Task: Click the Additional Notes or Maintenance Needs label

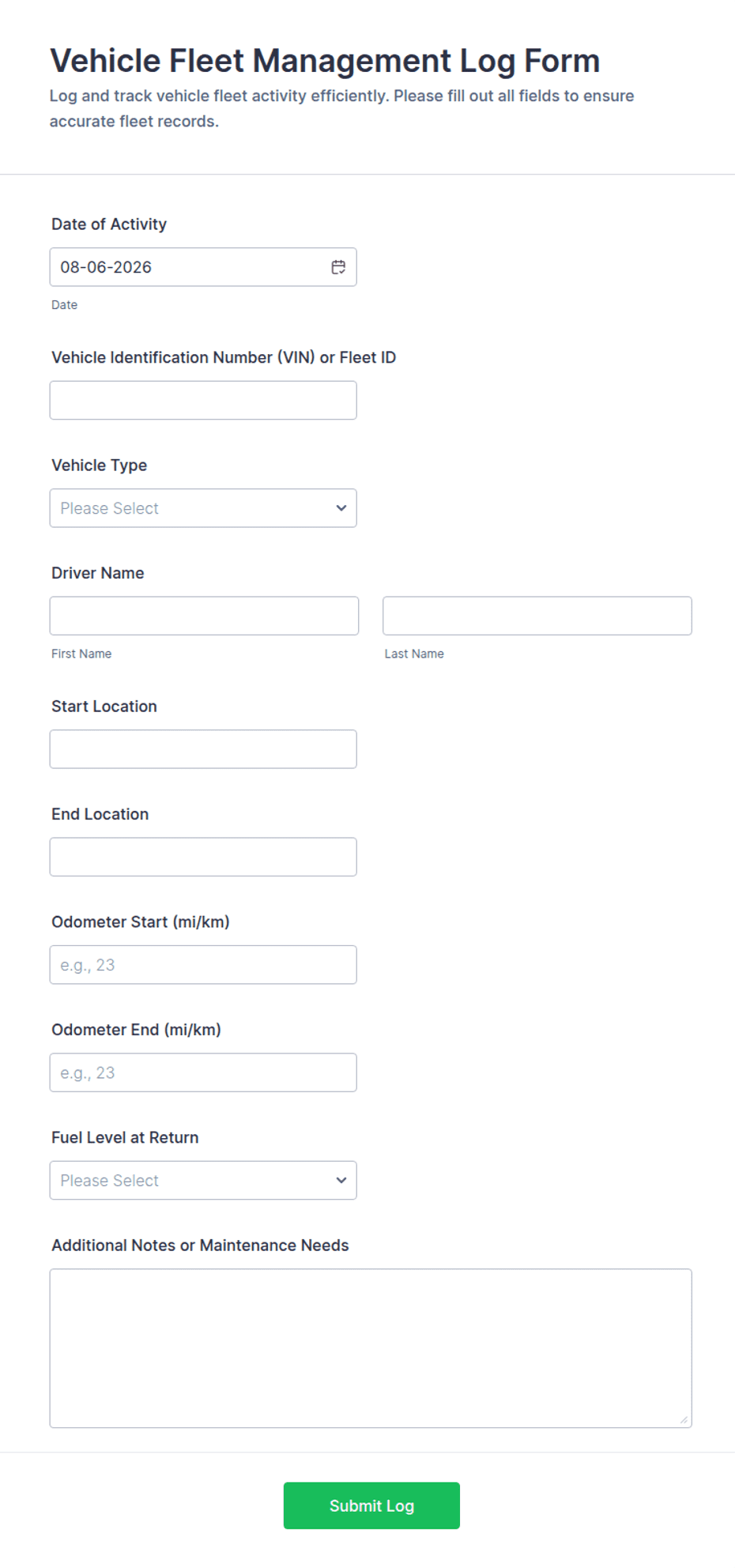Action: [x=200, y=1246]
